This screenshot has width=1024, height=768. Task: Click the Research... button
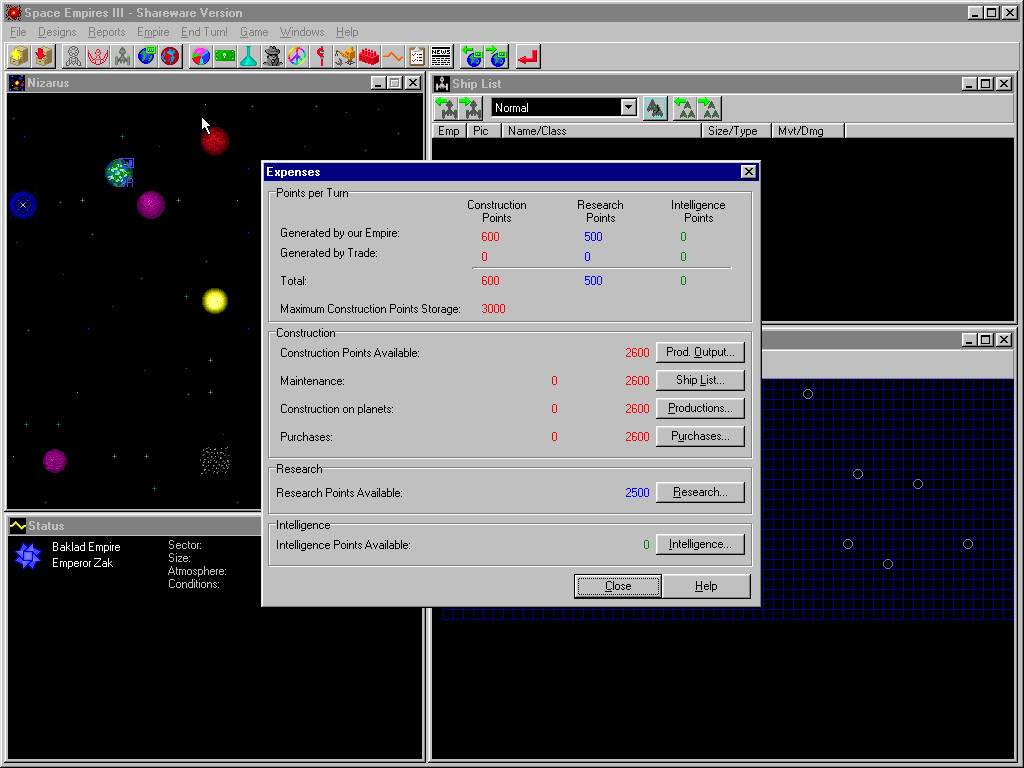click(x=700, y=492)
